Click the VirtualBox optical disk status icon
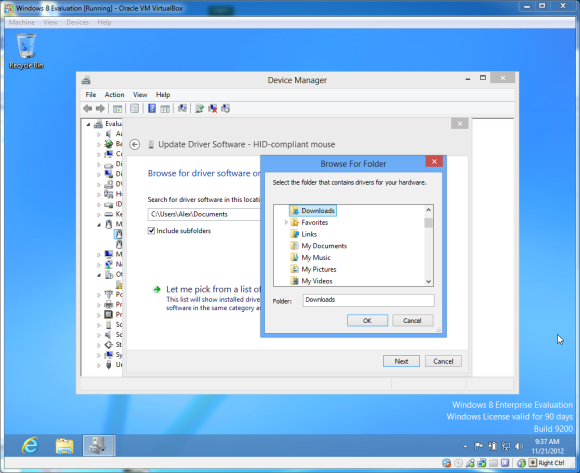This screenshot has width=580, height=473. (458, 463)
